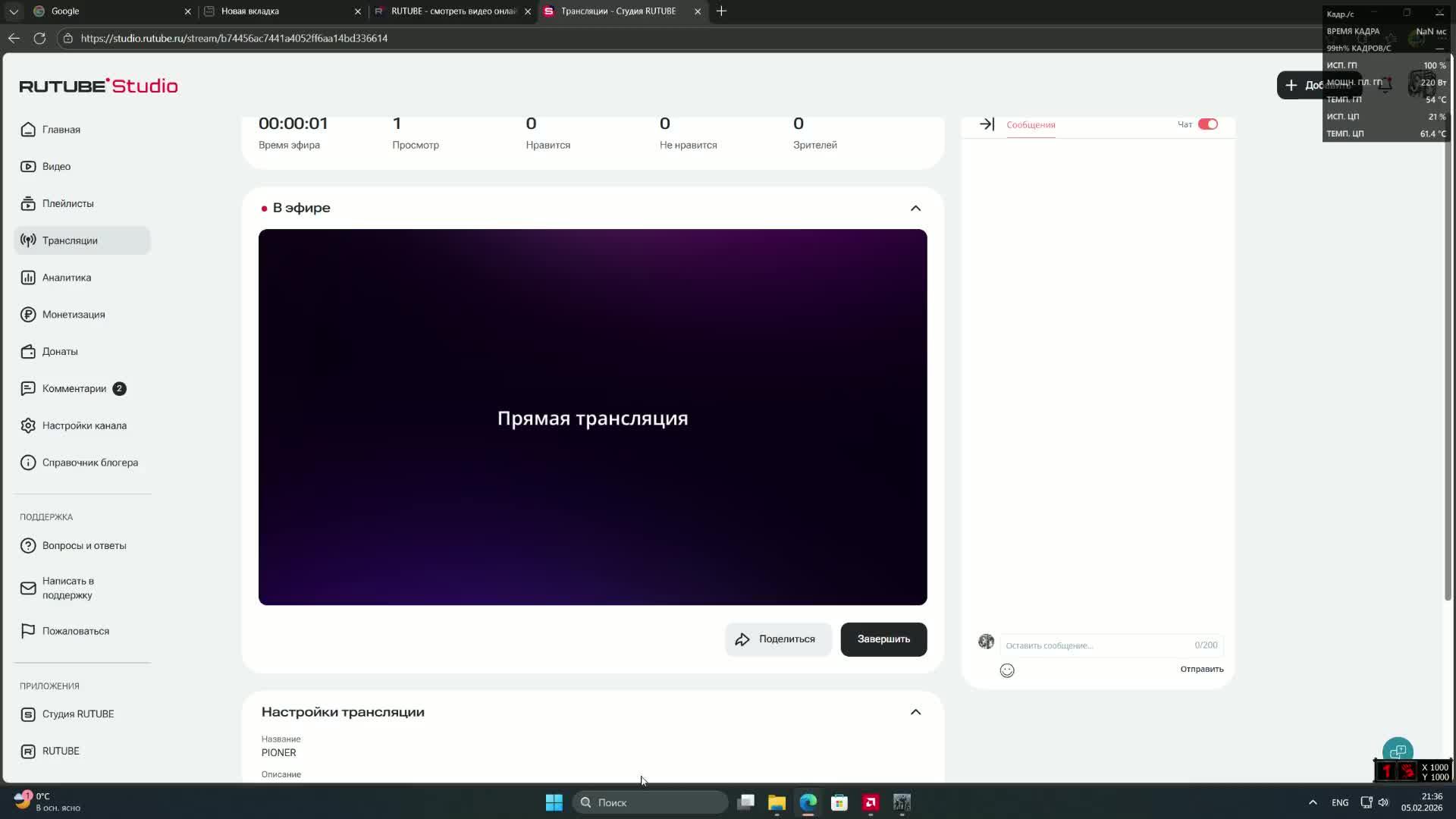The width and height of the screenshot is (1456, 819).
Task: Open a new browser tab with plus
Action: pos(721,11)
